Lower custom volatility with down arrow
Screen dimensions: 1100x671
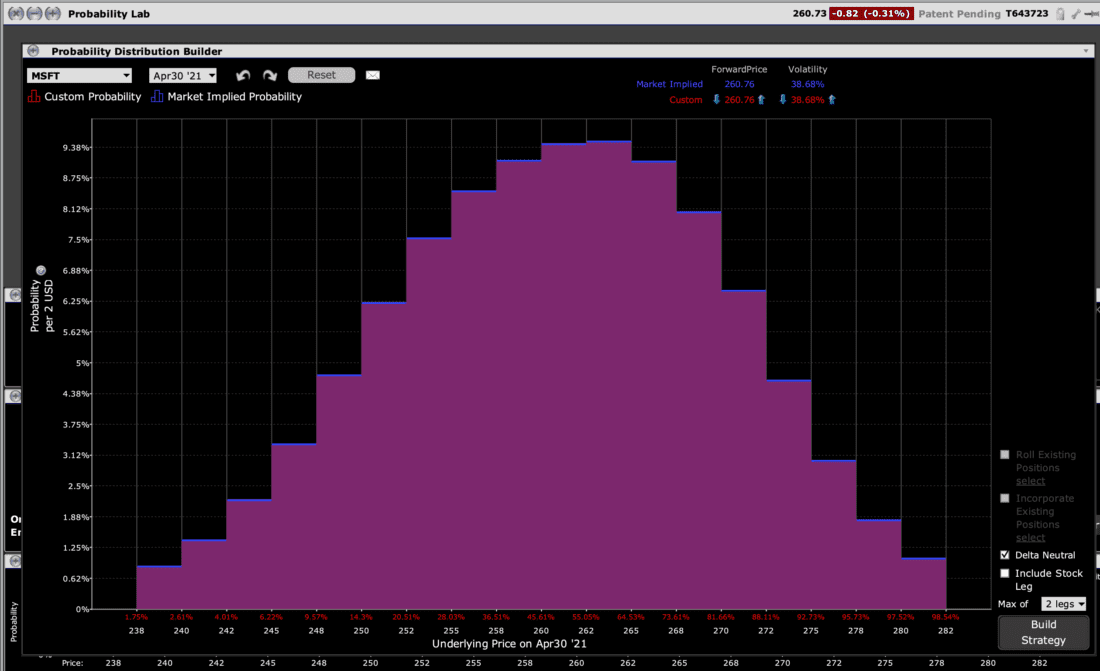tap(783, 100)
